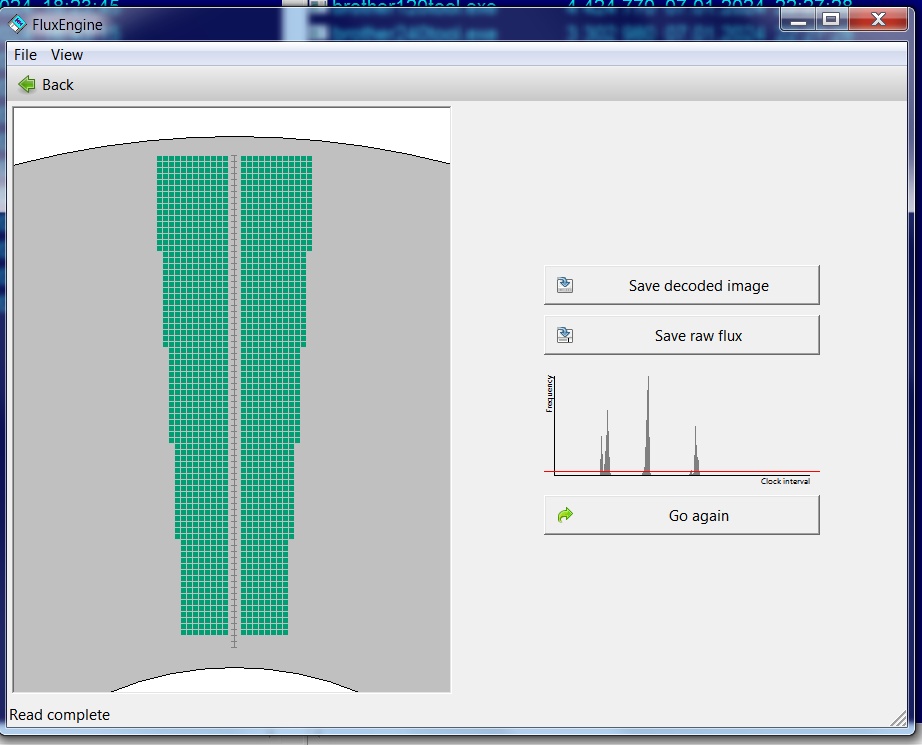Click the green Back arrow icon
Image resolution: width=922 pixels, height=745 pixels.
pyautogui.click(x=27, y=85)
